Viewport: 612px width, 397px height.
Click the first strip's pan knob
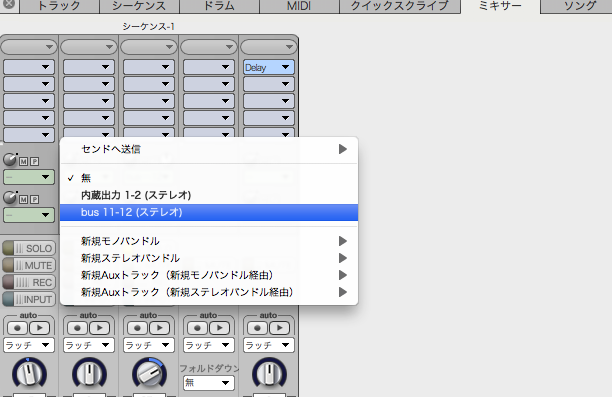29,374
